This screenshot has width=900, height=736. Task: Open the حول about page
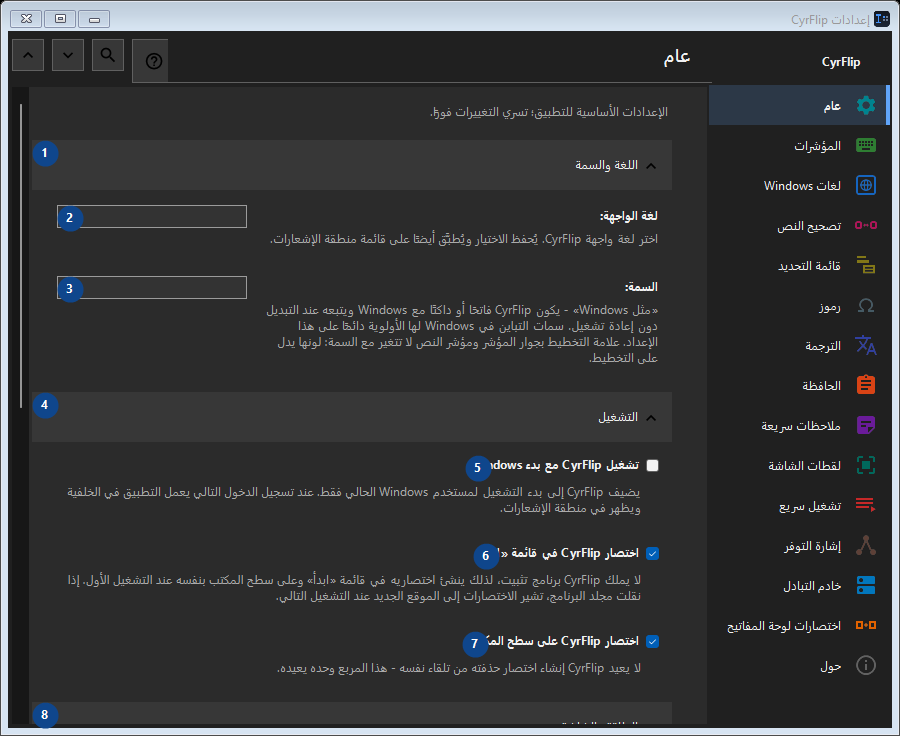(x=799, y=665)
